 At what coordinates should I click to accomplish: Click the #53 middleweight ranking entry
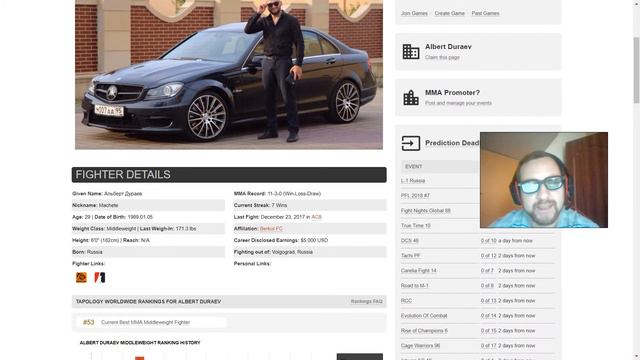tap(151, 322)
